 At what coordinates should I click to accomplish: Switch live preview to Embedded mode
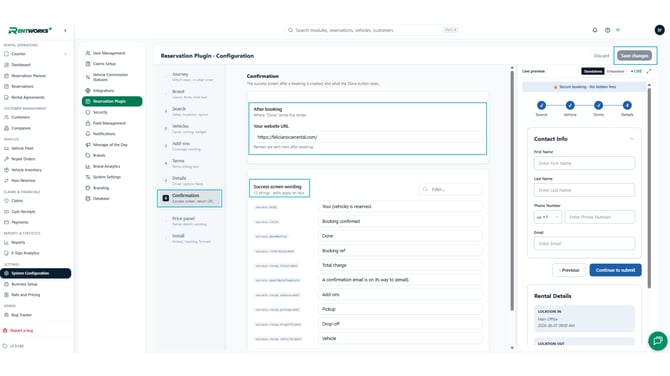(x=615, y=71)
